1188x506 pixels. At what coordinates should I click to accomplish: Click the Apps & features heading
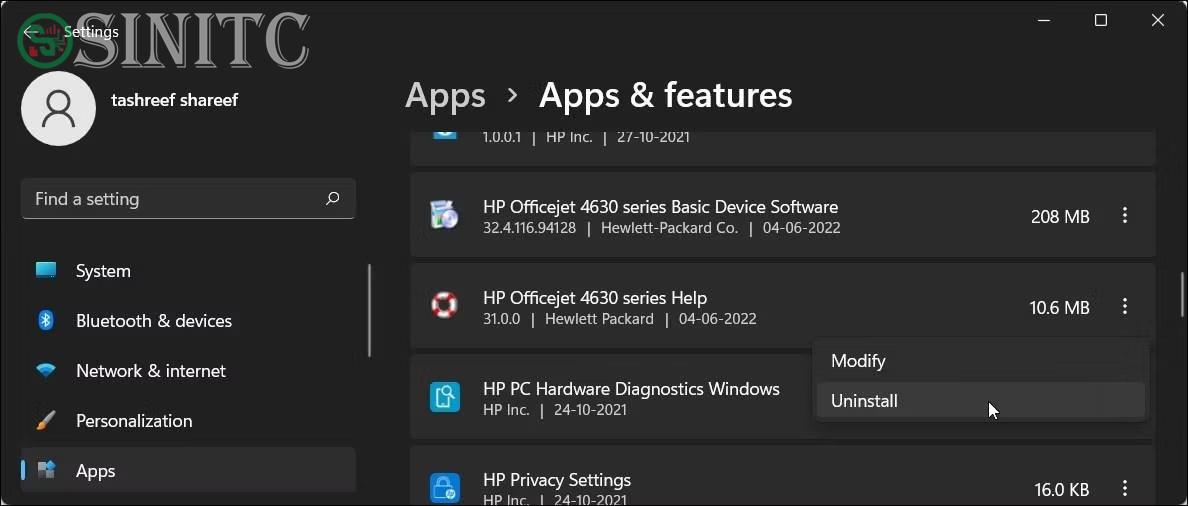[x=665, y=95]
